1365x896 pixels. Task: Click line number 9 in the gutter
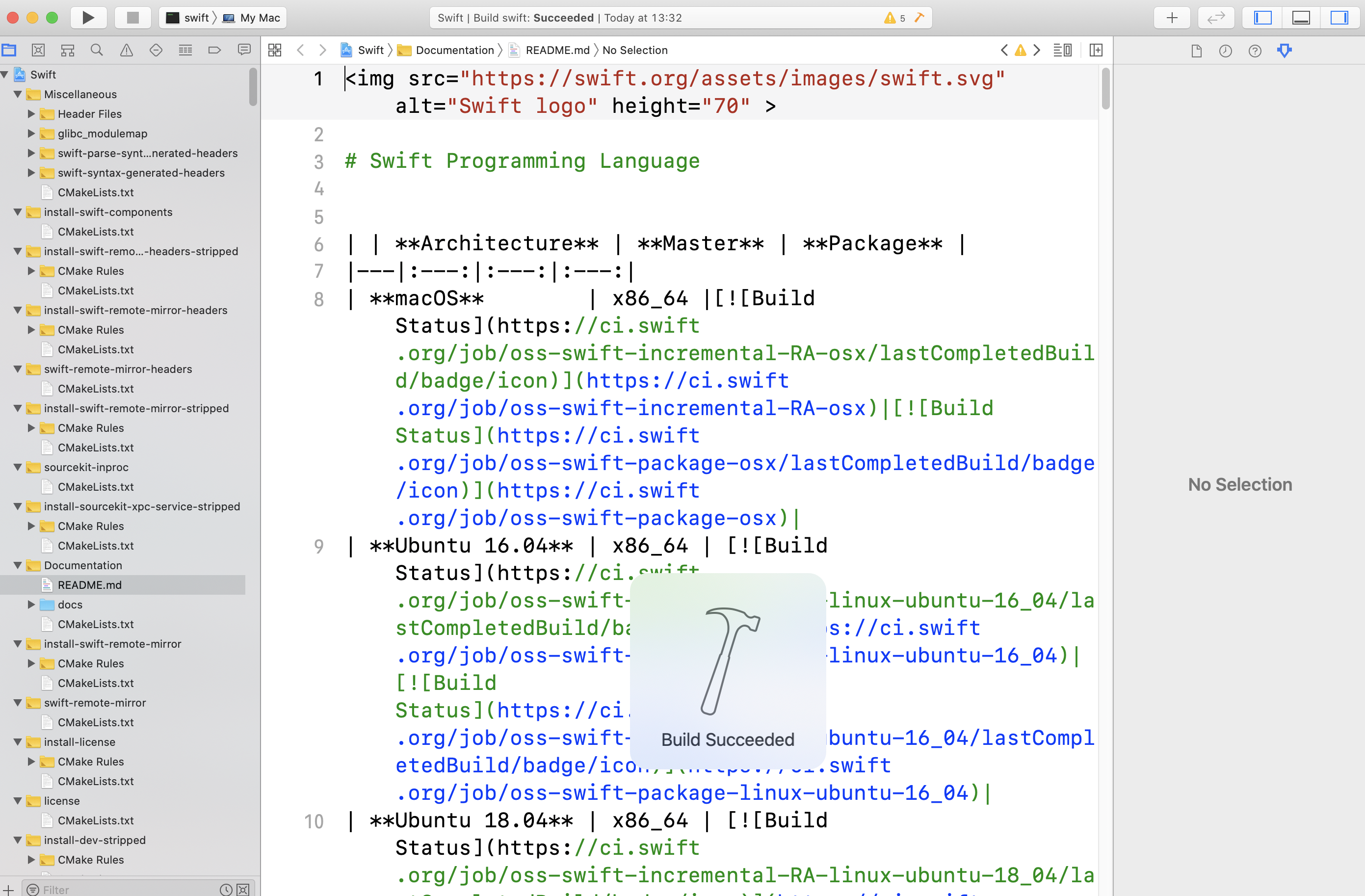319,546
